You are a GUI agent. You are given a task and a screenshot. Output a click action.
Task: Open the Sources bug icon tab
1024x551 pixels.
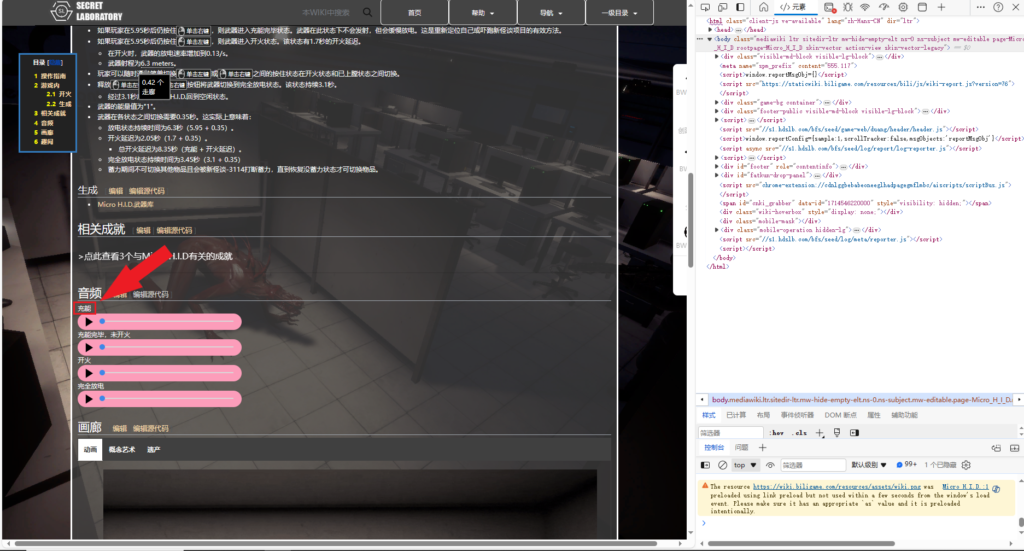tap(847, 7)
